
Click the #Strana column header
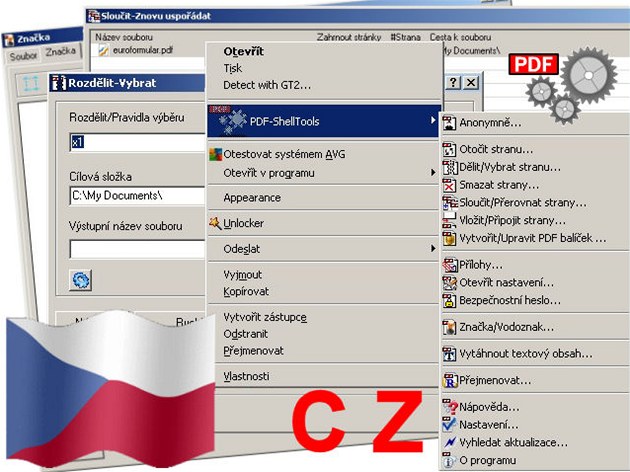pyautogui.click(x=405, y=37)
